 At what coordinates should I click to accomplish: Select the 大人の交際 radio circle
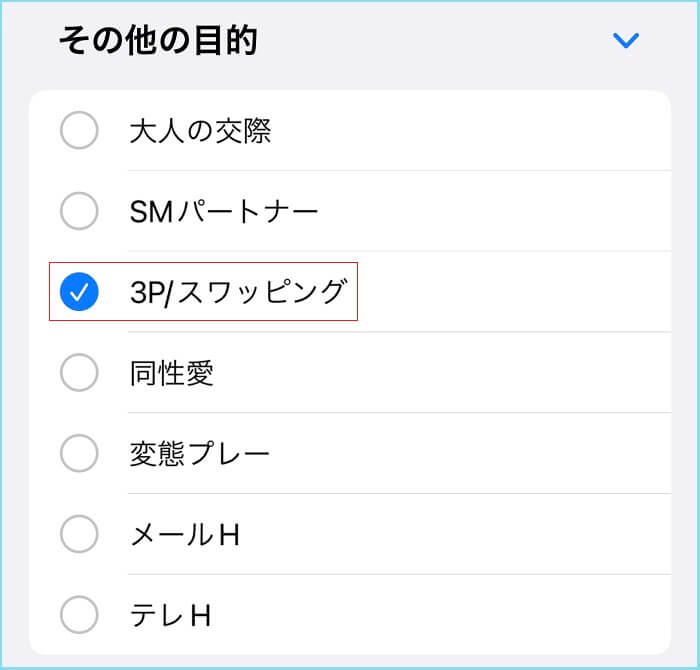(79, 130)
